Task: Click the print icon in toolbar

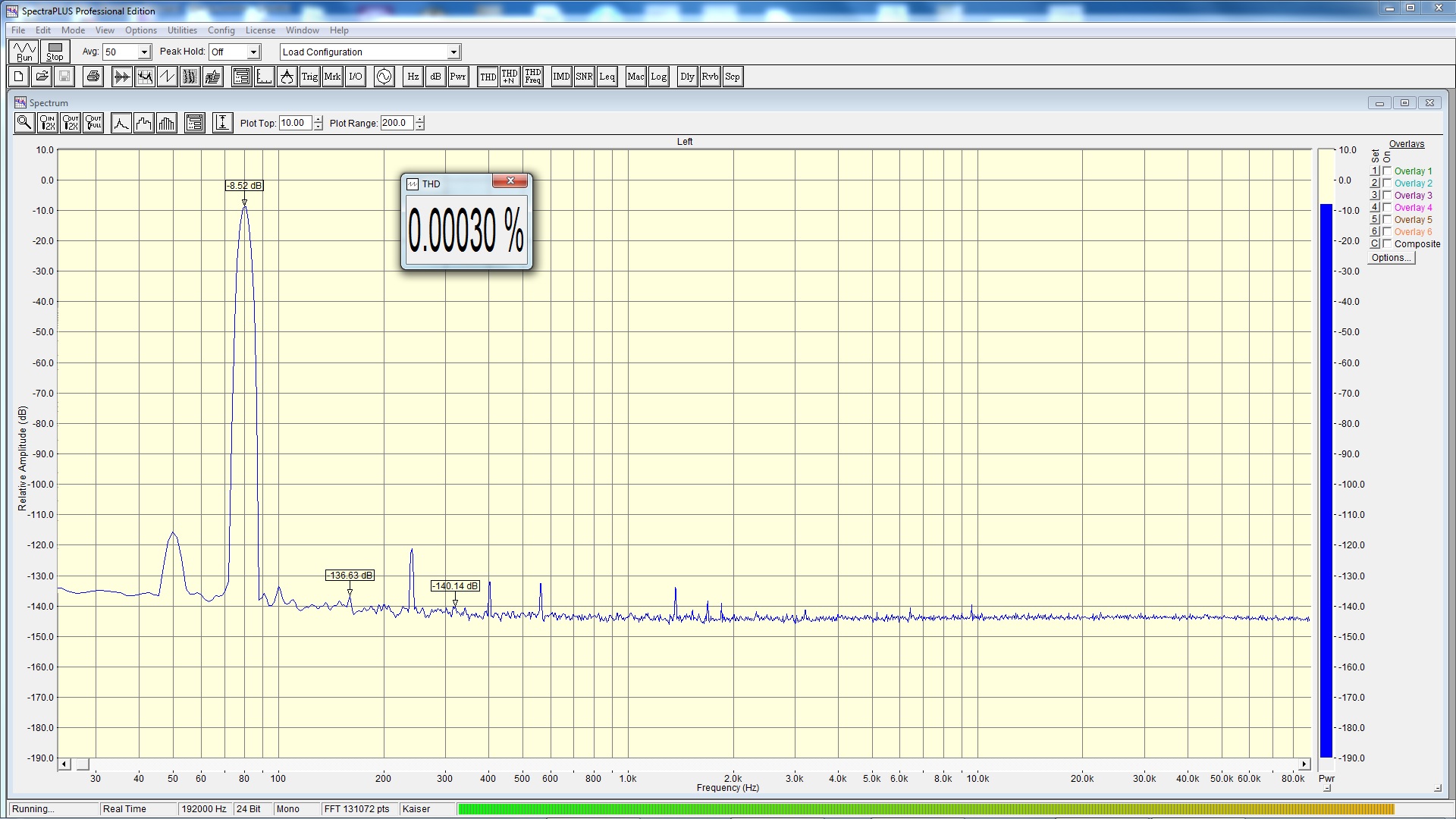Action: point(93,77)
